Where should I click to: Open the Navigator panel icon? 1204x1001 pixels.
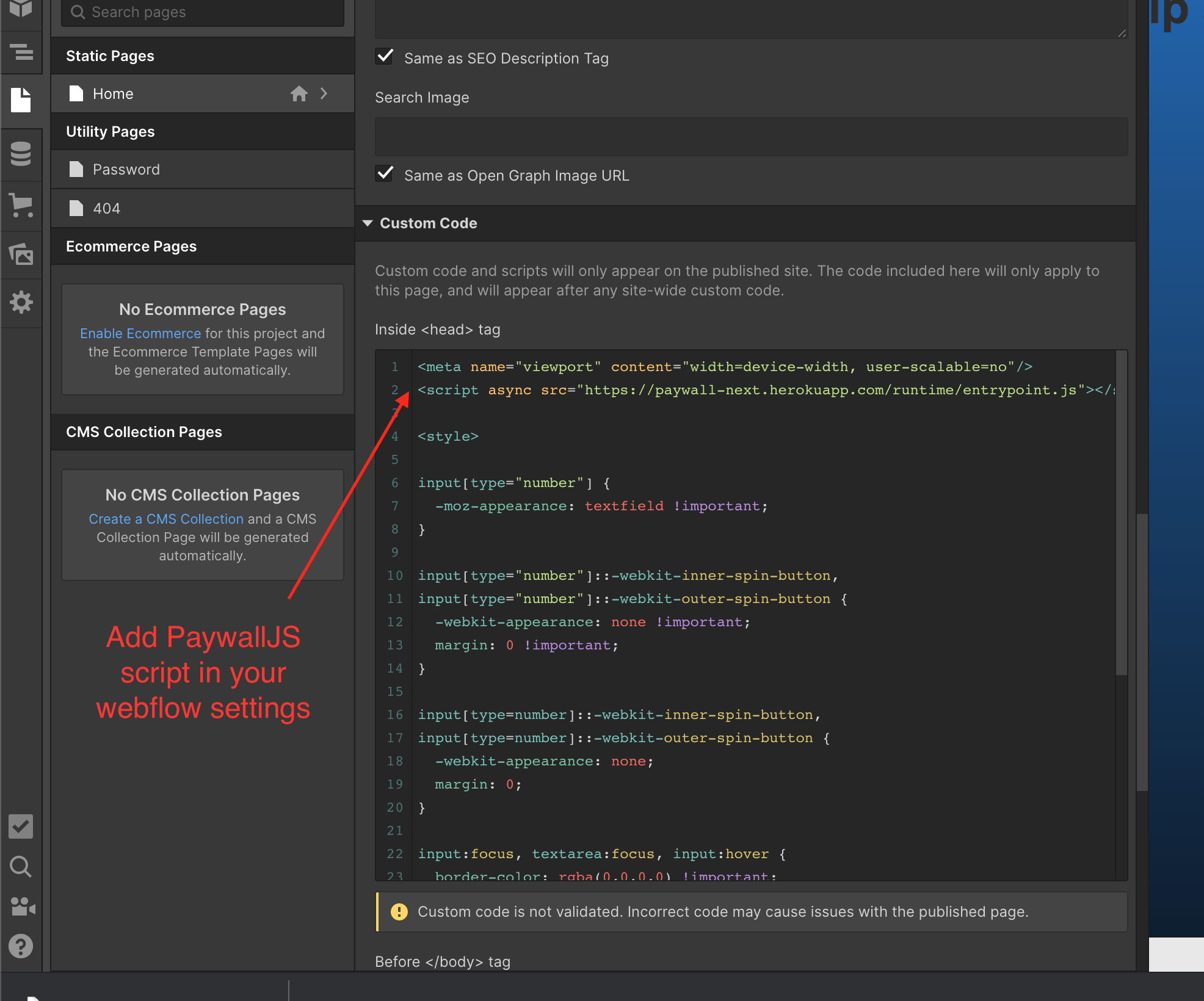(21, 52)
